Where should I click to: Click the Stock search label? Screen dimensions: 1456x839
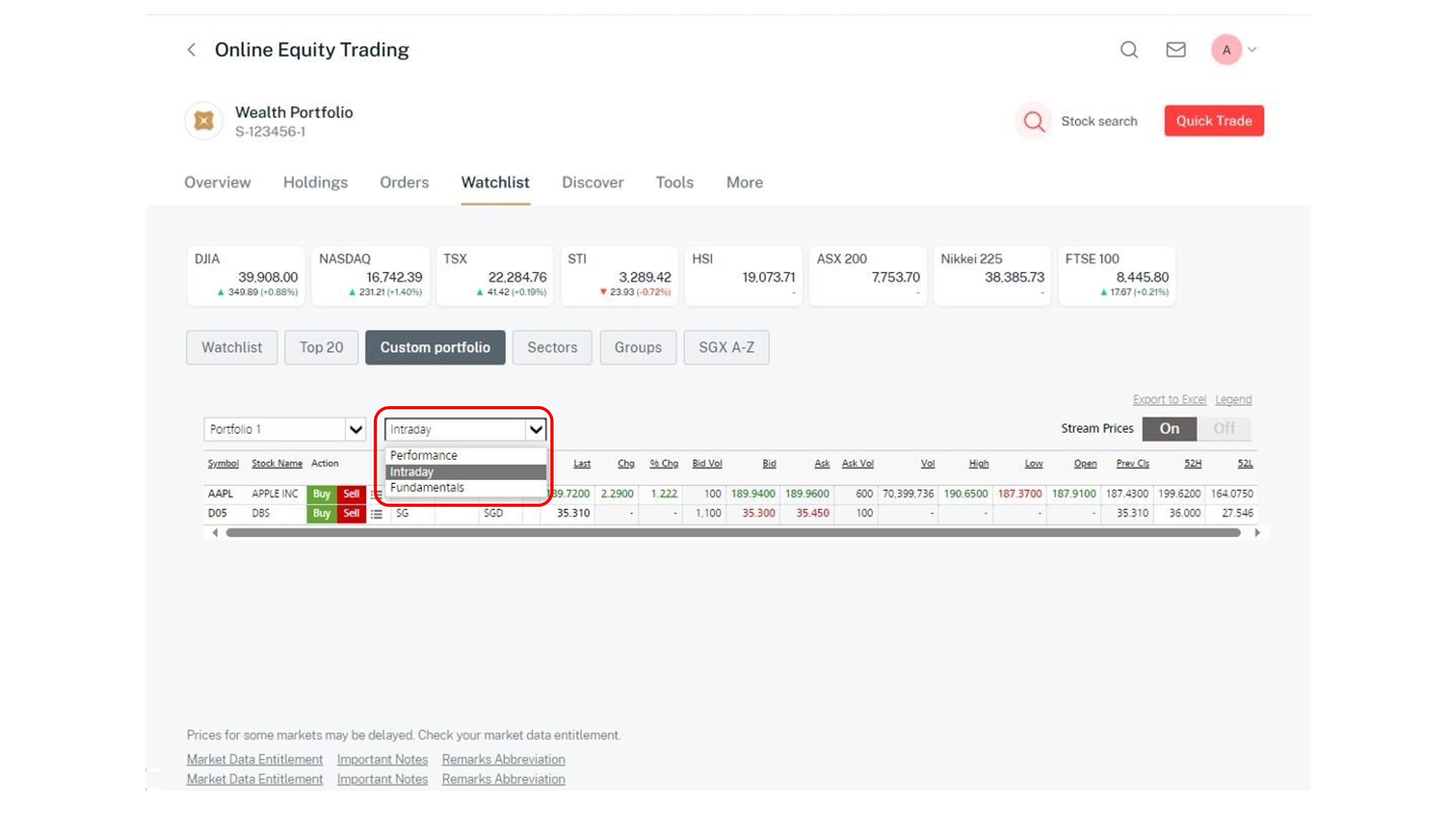[x=1099, y=121]
